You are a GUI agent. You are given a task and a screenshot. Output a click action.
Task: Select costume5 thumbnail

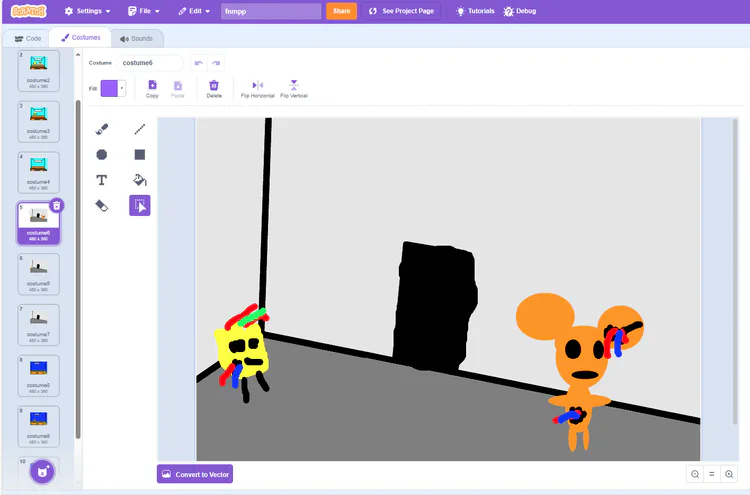(x=38, y=274)
